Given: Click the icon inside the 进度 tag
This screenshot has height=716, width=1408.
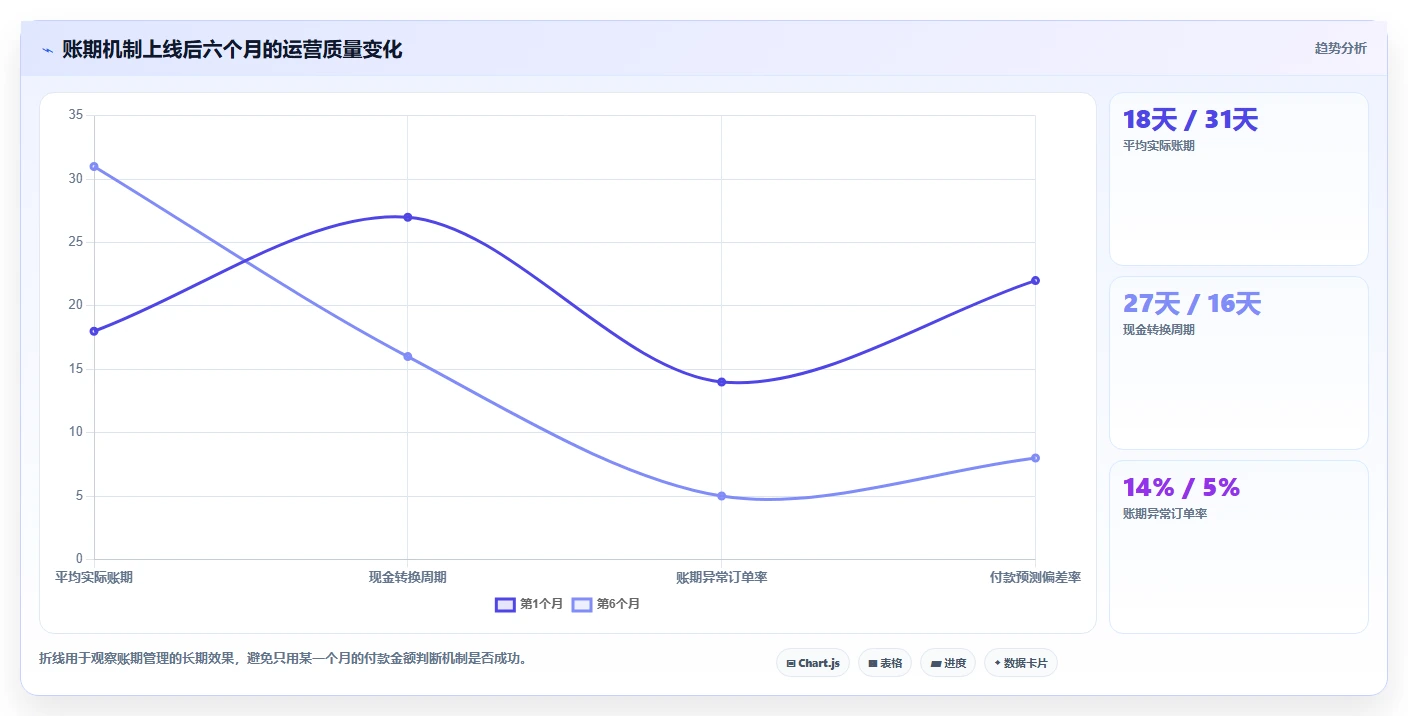Looking at the screenshot, I should point(935,663).
